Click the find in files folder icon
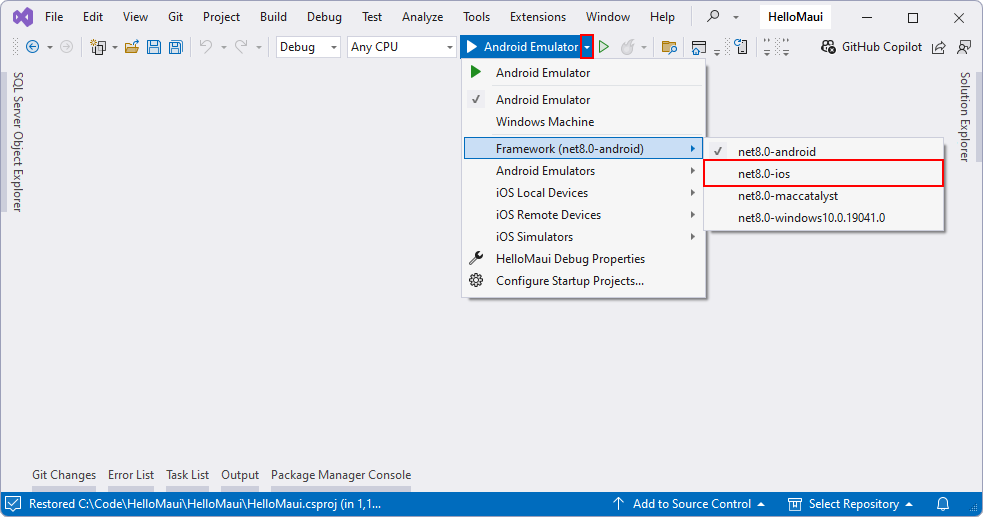The image size is (983, 517). (x=669, y=47)
